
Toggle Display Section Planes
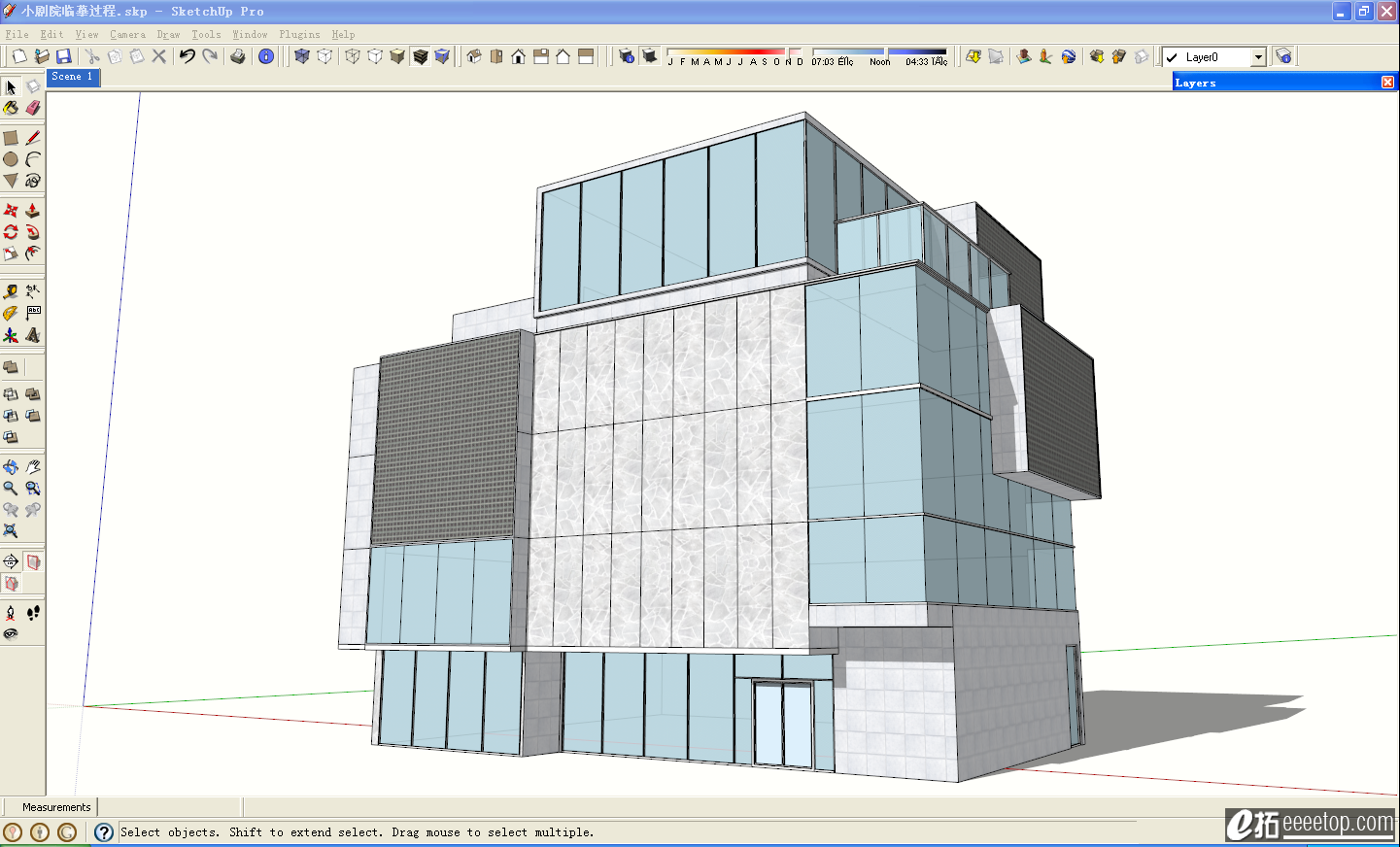(33, 561)
